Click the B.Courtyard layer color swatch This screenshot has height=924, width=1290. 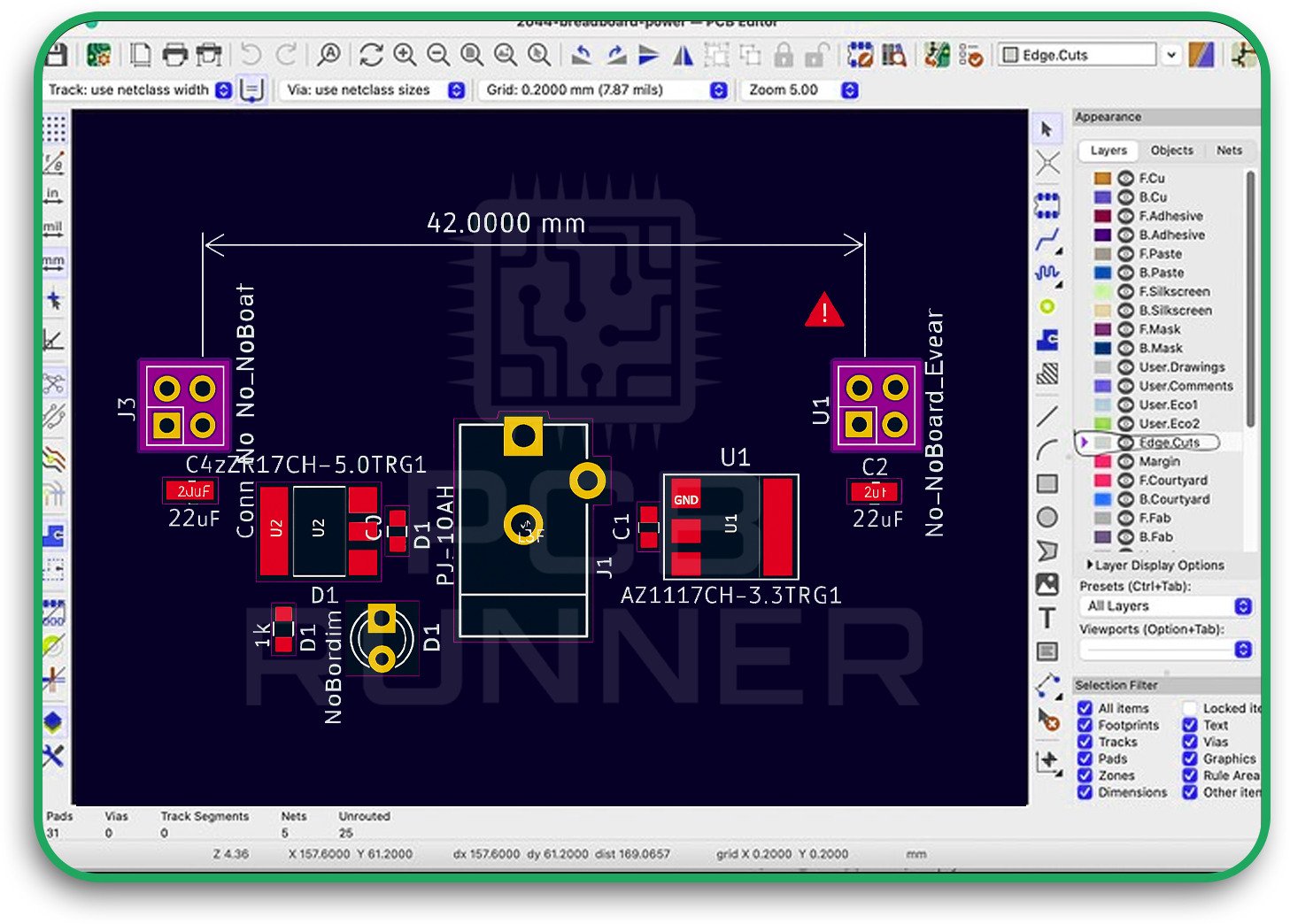(1102, 499)
